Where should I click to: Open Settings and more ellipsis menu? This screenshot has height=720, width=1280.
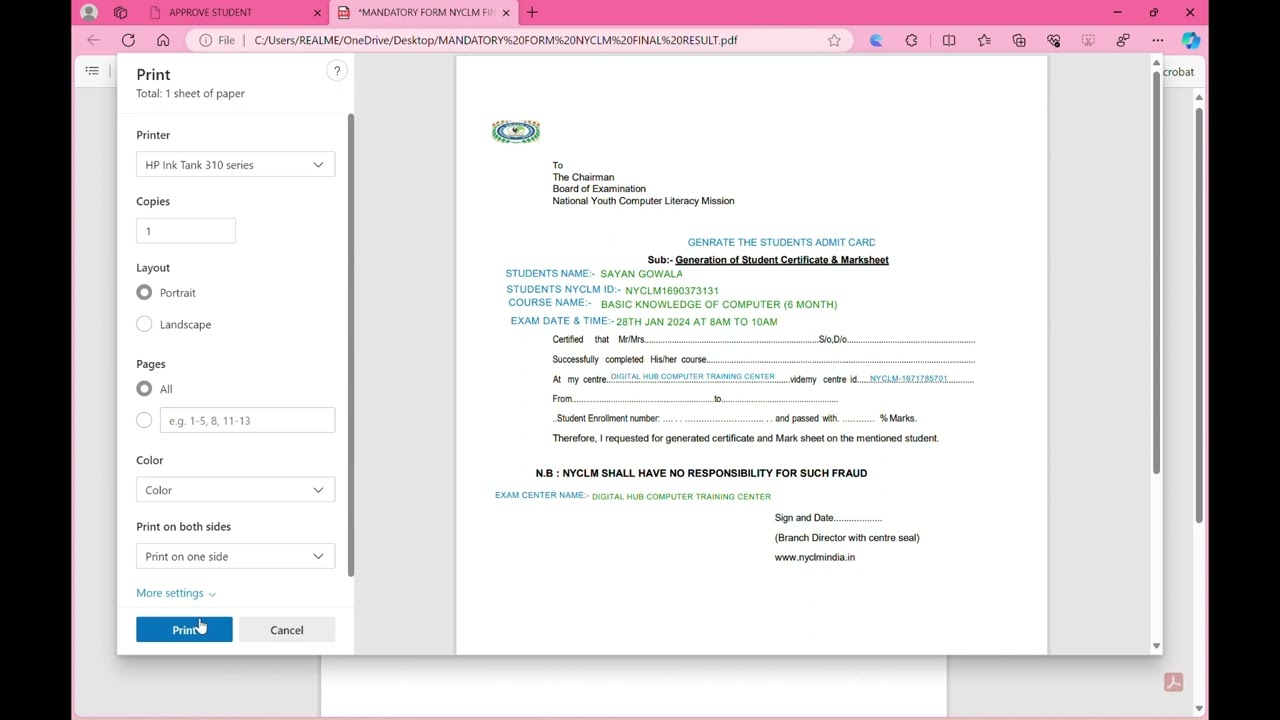tap(1158, 40)
